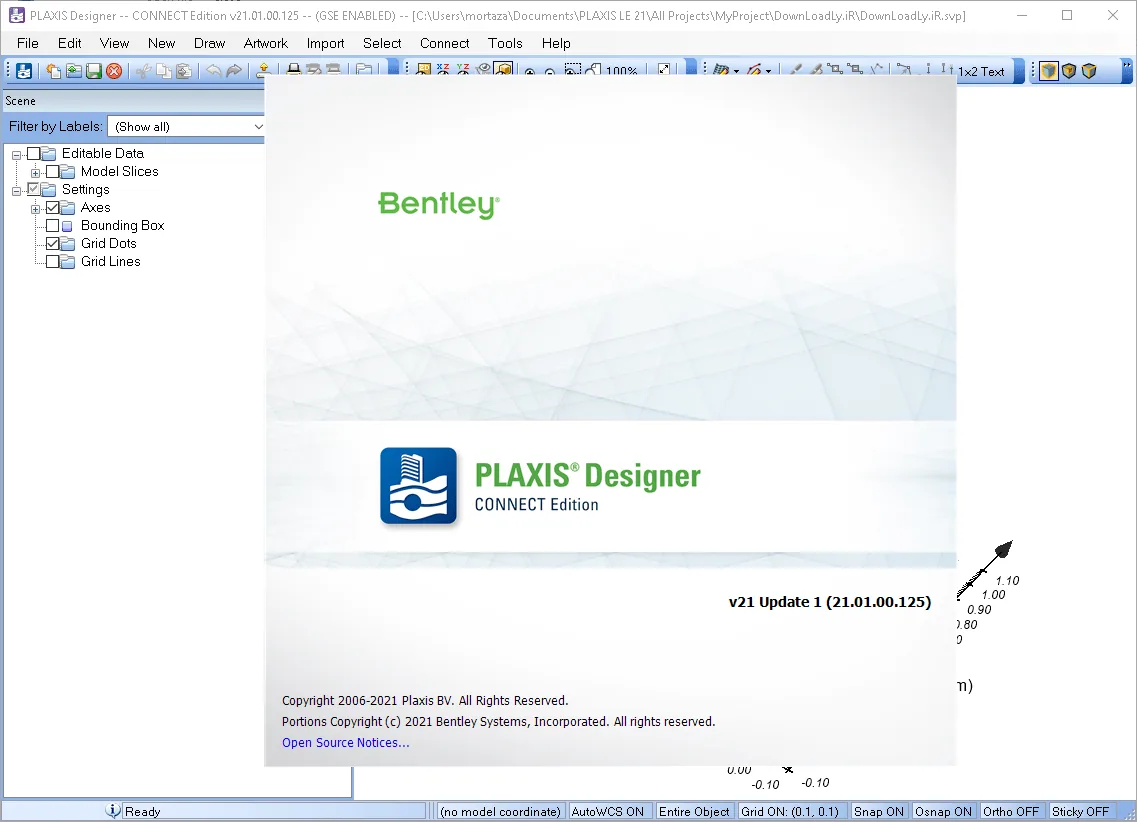This screenshot has height=822, width=1137.
Task: Click the red Close model icon
Action: tap(114, 71)
